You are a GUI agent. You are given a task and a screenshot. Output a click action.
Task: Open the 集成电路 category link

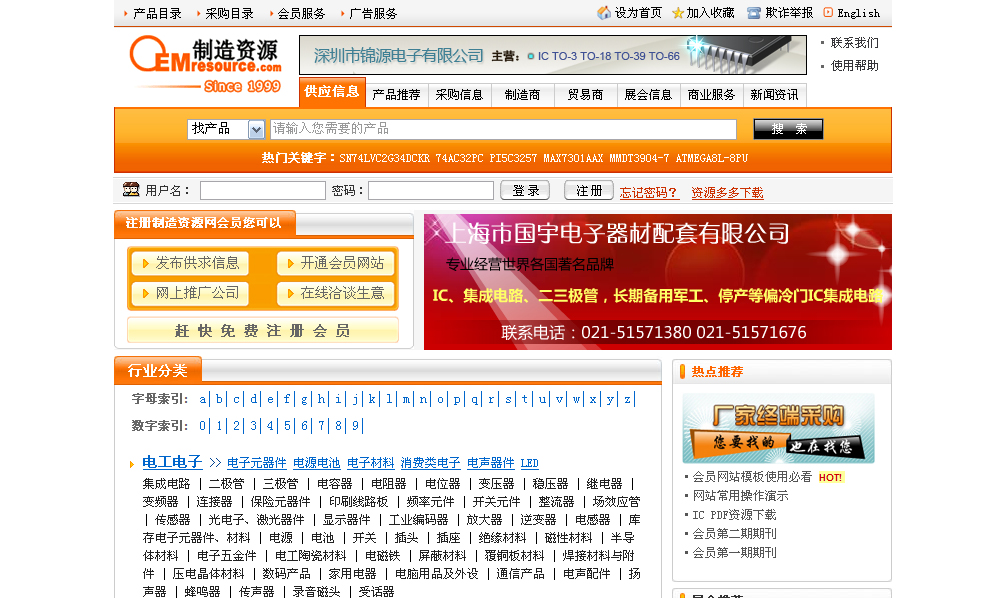coord(166,484)
